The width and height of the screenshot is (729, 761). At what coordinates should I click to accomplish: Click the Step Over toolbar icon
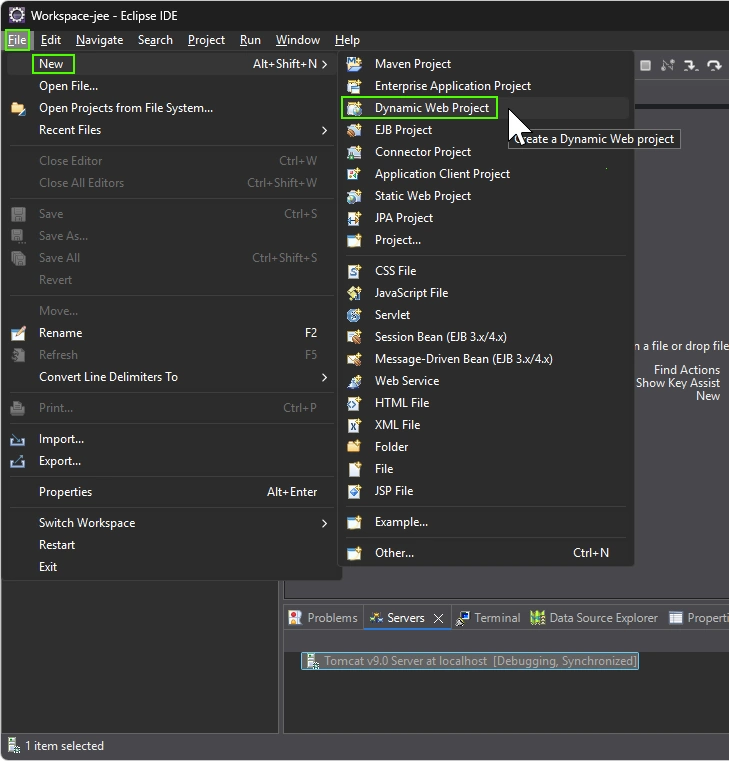(x=714, y=65)
